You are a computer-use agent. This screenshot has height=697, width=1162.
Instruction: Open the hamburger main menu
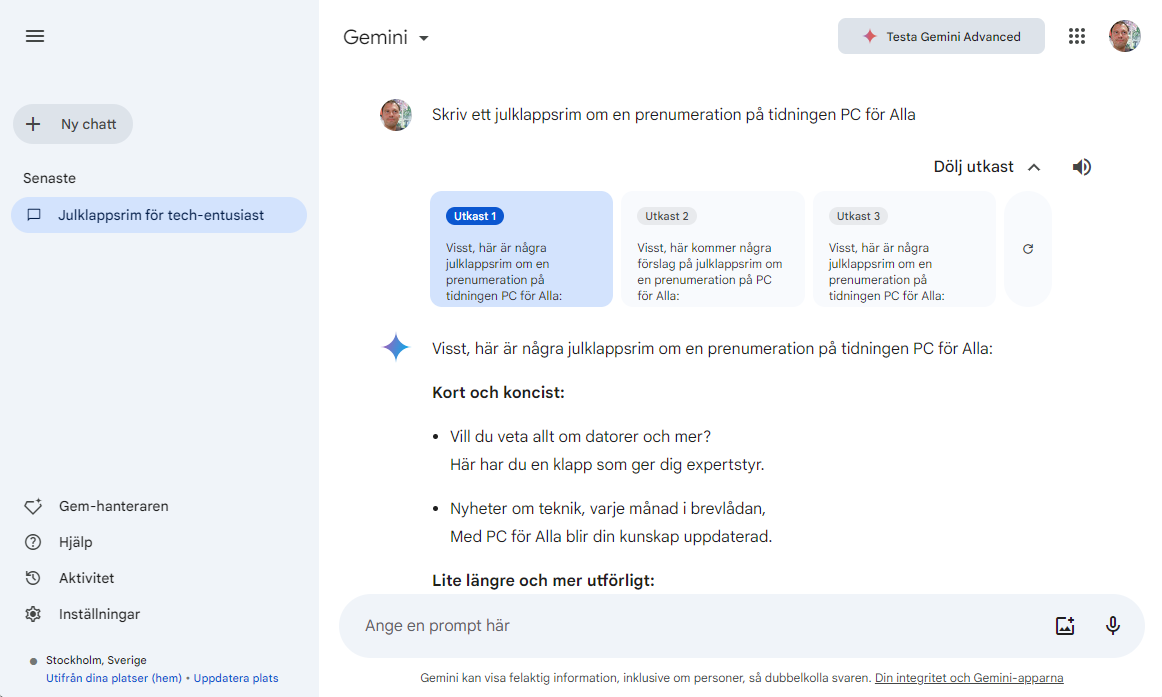click(35, 36)
